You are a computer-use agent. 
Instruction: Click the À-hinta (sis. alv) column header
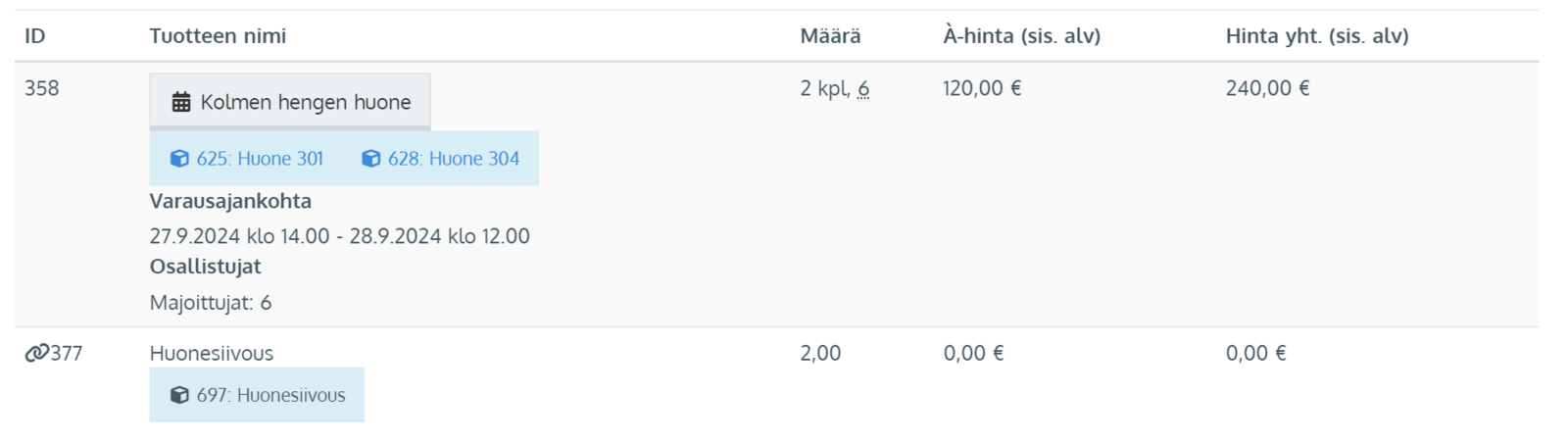[1021, 36]
